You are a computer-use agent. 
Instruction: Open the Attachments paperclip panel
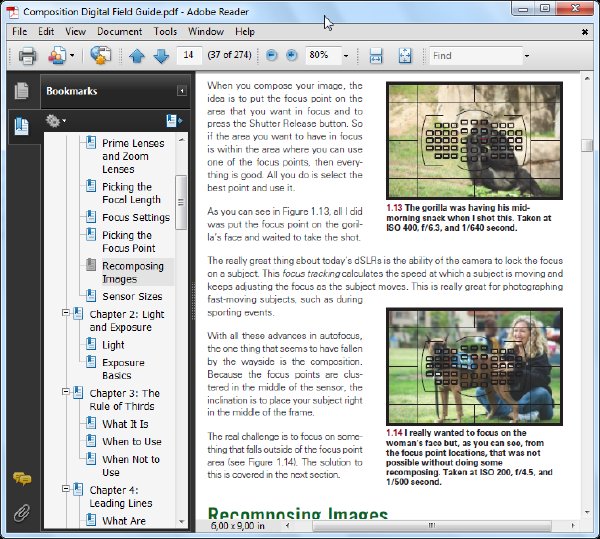point(21,513)
